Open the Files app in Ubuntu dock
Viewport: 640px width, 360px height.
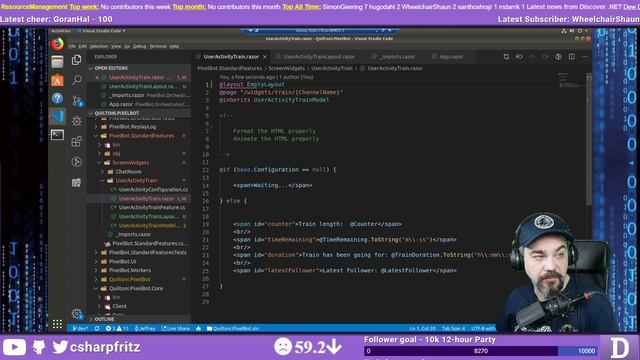point(58,62)
